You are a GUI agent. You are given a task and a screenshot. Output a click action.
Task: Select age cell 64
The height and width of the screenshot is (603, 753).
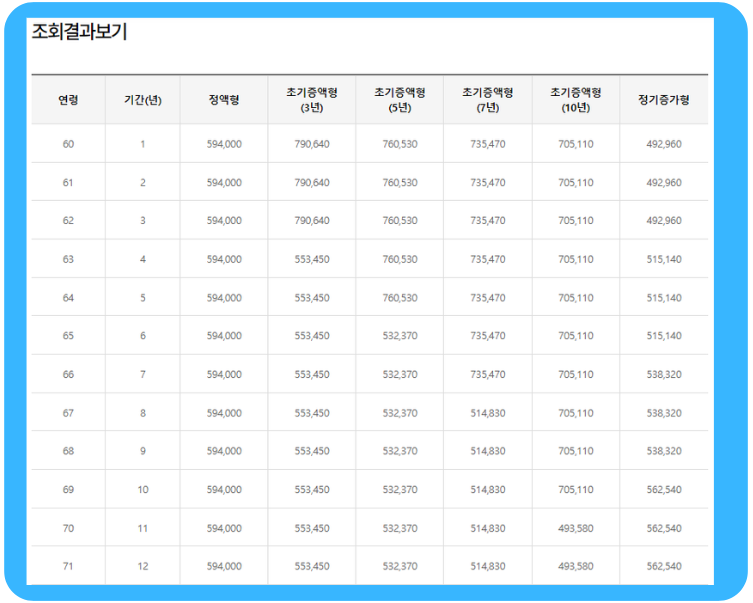click(x=68, y=298)
